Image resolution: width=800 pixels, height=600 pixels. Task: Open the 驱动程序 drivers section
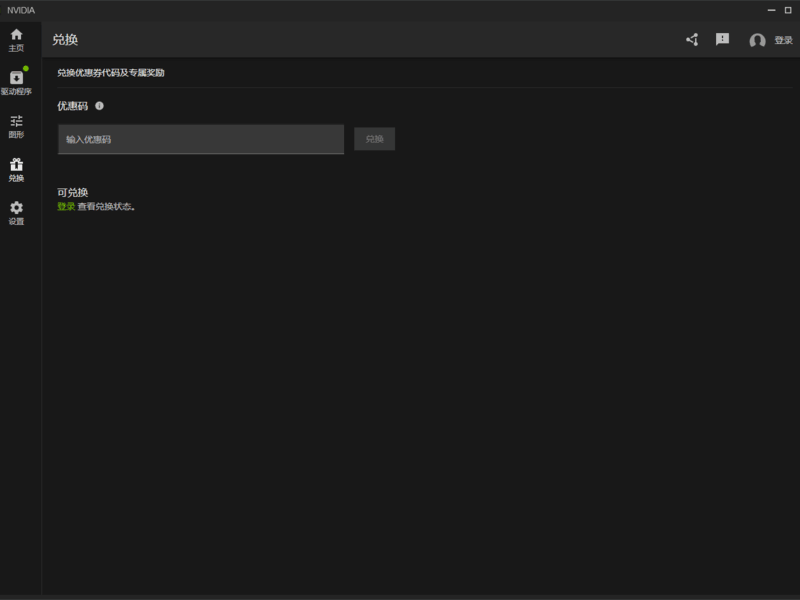[x=16, y=82]
